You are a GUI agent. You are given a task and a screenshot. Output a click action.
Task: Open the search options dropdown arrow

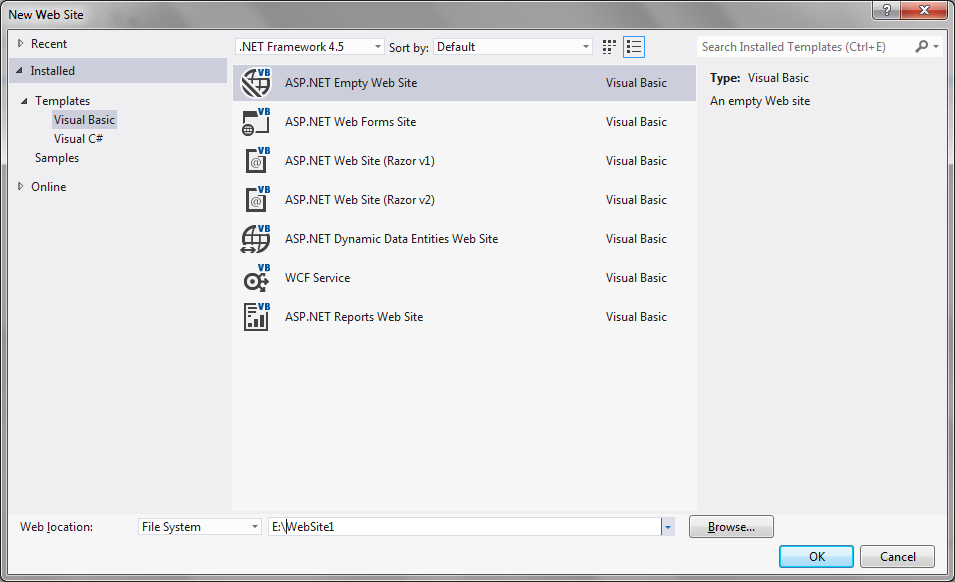click(x=936, y=46)
